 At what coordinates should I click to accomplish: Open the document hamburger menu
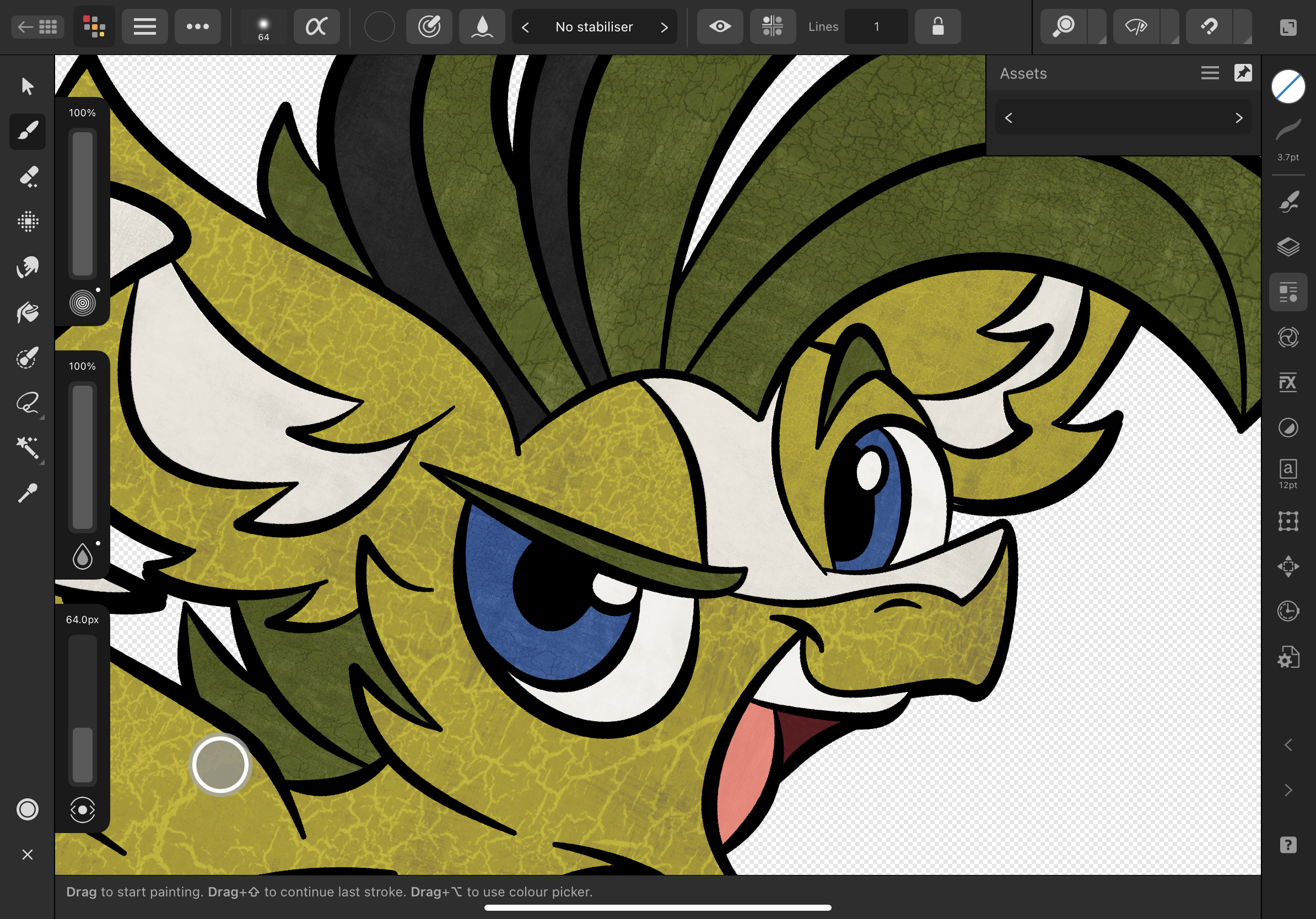(x=144, y=26)
